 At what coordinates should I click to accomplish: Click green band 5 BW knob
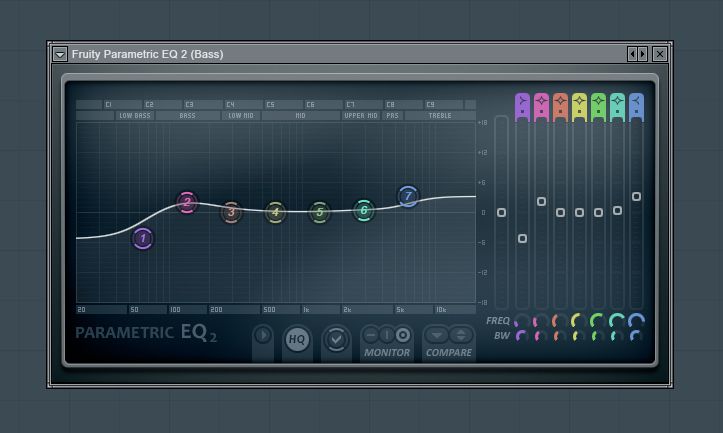coord(598,336)
